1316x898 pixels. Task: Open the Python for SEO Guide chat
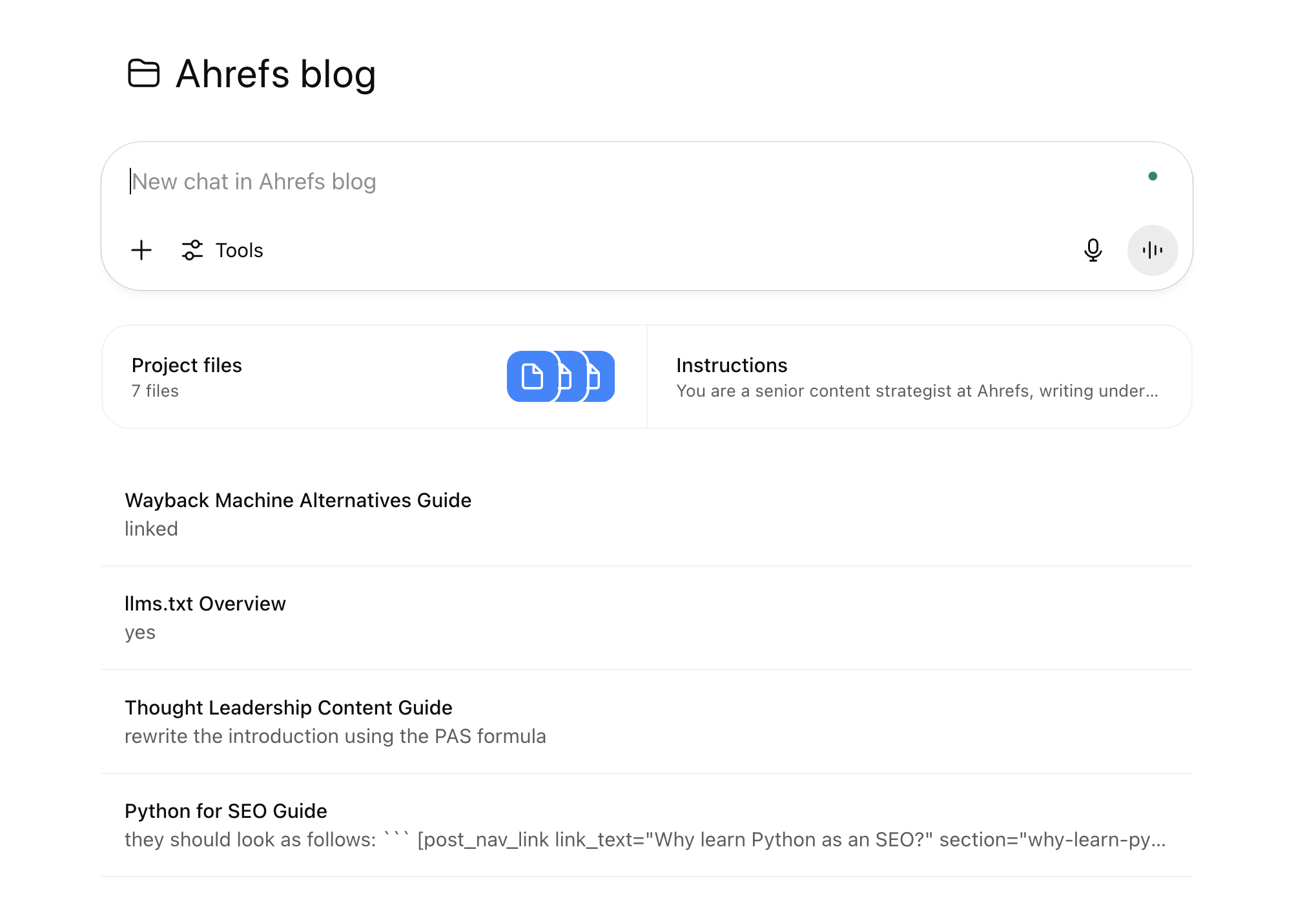coord(226,811)
